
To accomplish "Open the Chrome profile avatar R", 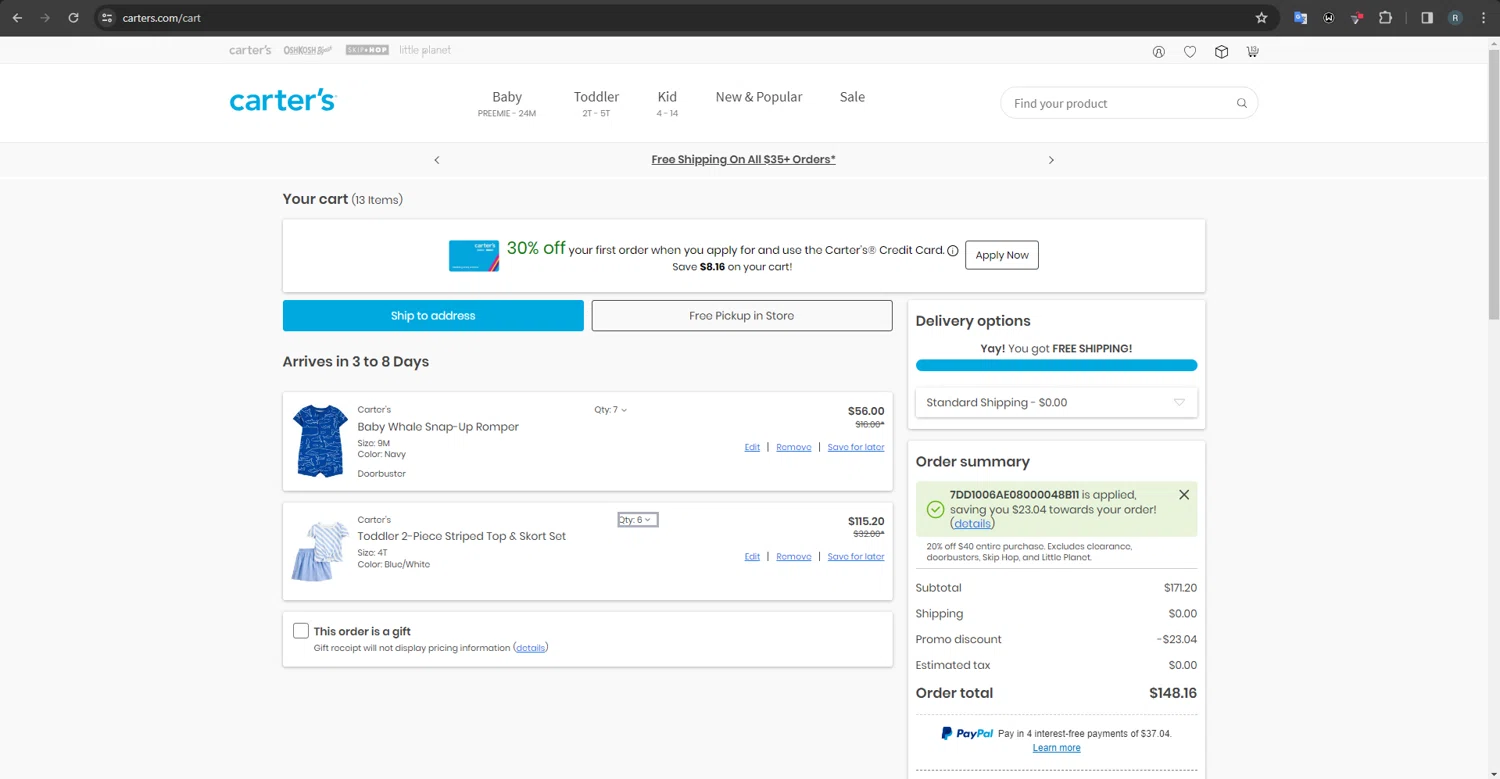I will [x=1455, y=18].
